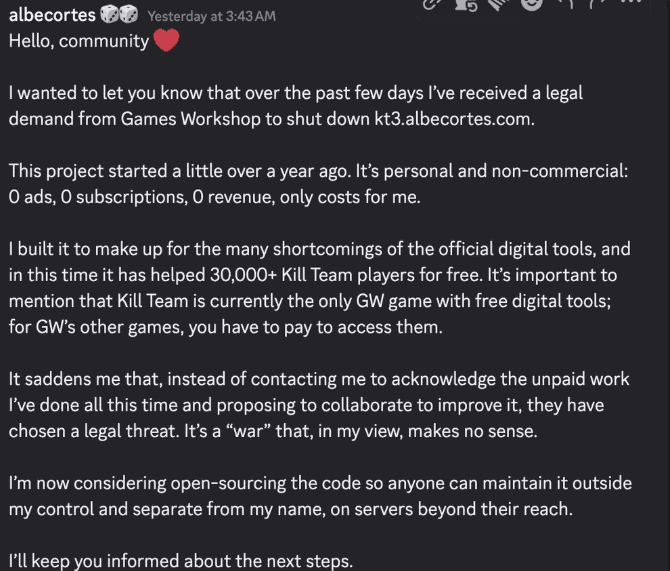
Task: Open albecortes user profile by username
Action: tap(52, 15)
